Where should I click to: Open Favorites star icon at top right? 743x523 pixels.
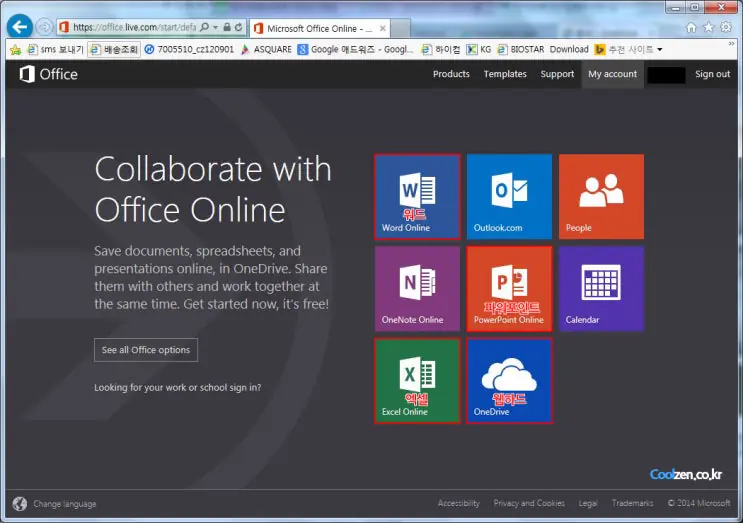(708, 27)
